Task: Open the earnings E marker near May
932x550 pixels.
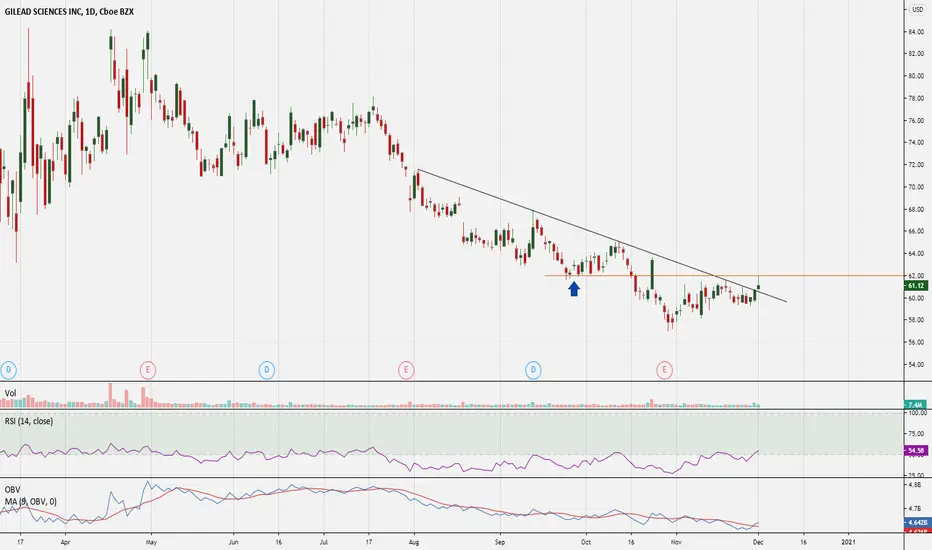Action: point(147,370)
